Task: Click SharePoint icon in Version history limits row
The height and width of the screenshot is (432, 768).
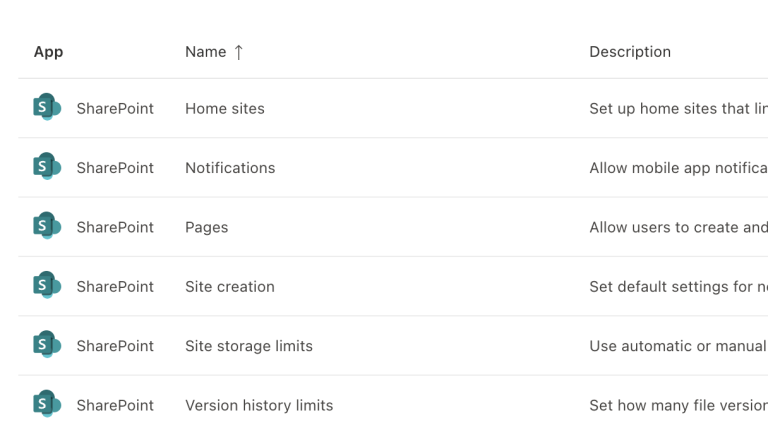Action: (x=46, y=405)
